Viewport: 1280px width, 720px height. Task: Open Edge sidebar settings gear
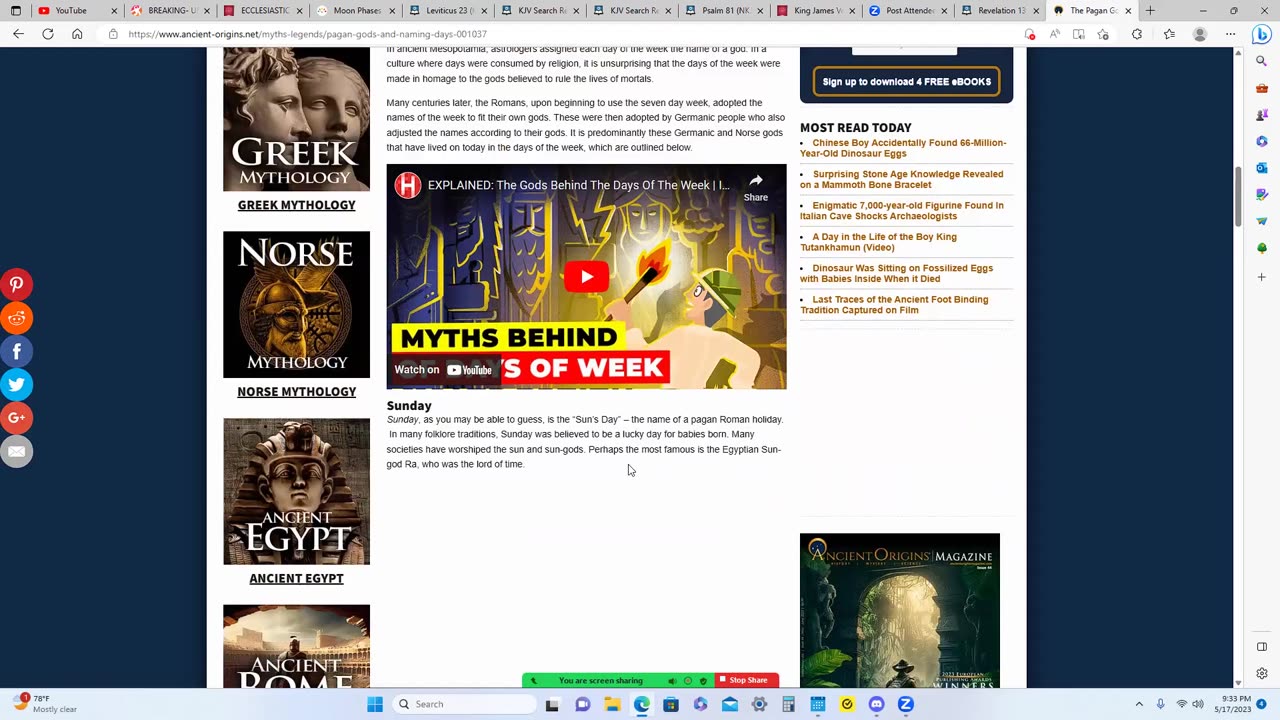pyautogui.click(x=1262, y=673)
